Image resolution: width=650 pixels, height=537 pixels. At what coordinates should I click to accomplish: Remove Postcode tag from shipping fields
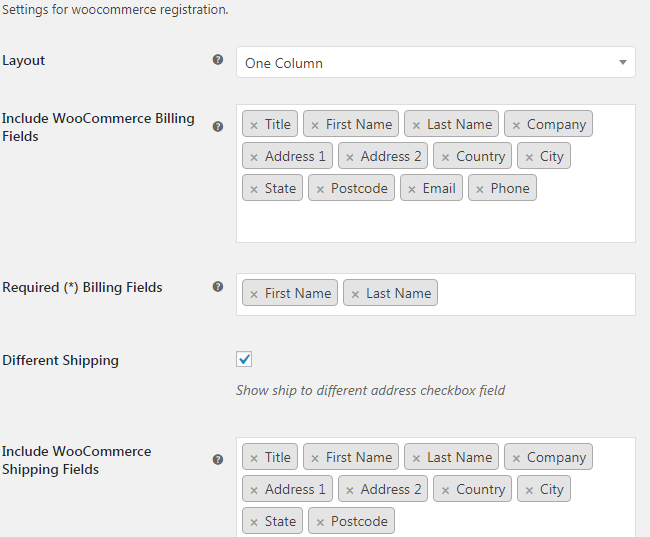point(320,522)
